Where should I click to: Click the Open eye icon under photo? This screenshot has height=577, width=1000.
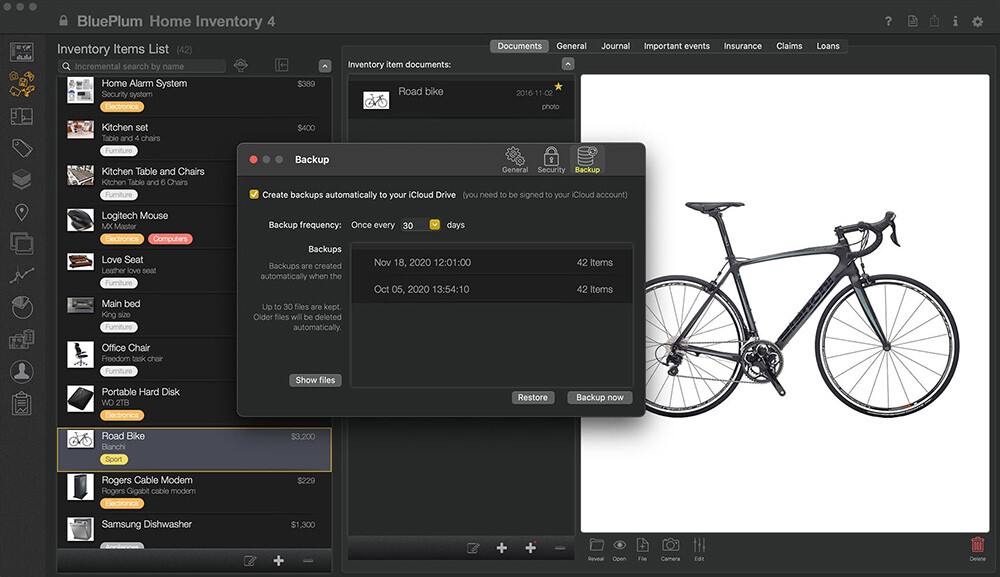pos(619,549)
